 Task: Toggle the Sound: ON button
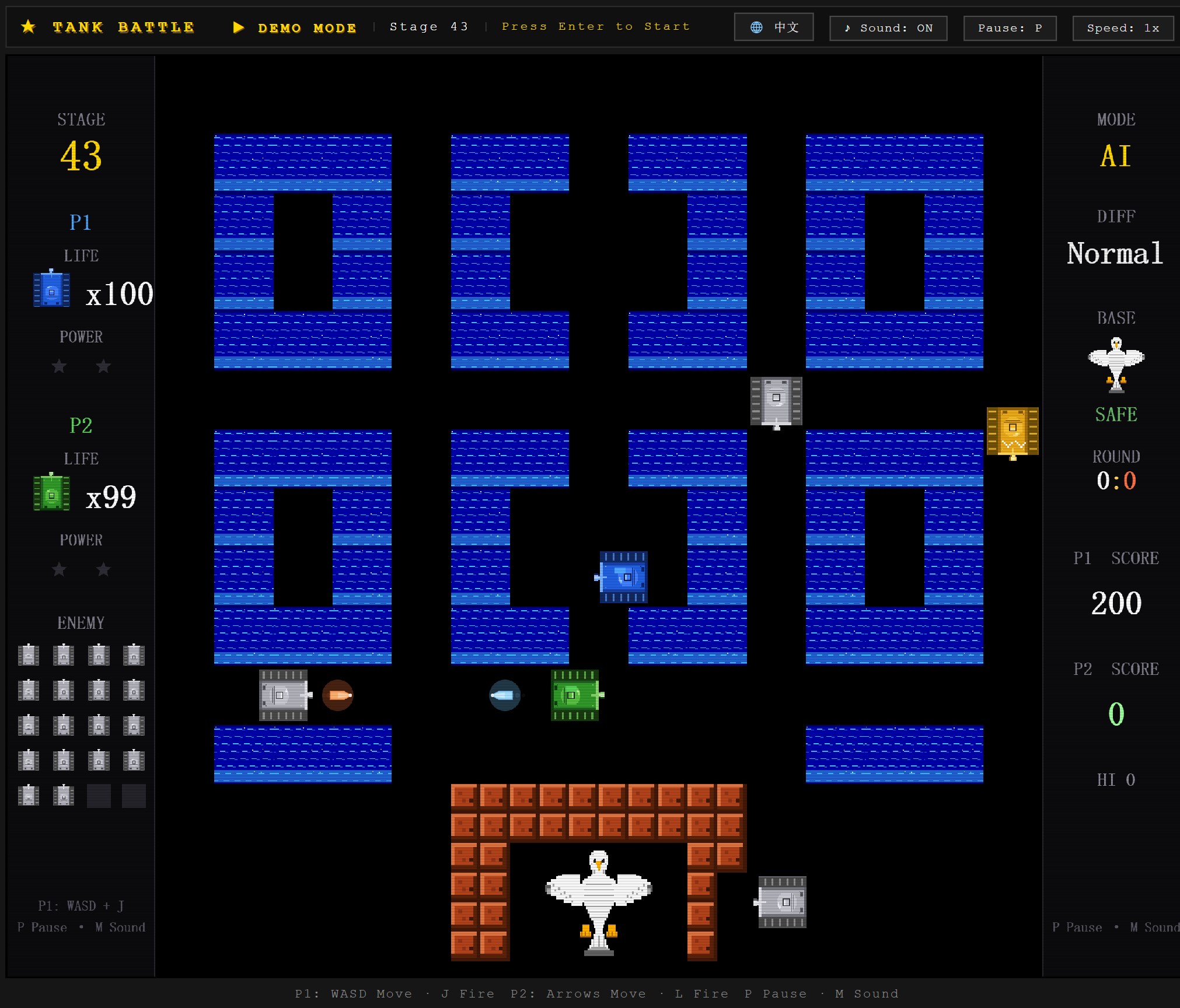888,28
